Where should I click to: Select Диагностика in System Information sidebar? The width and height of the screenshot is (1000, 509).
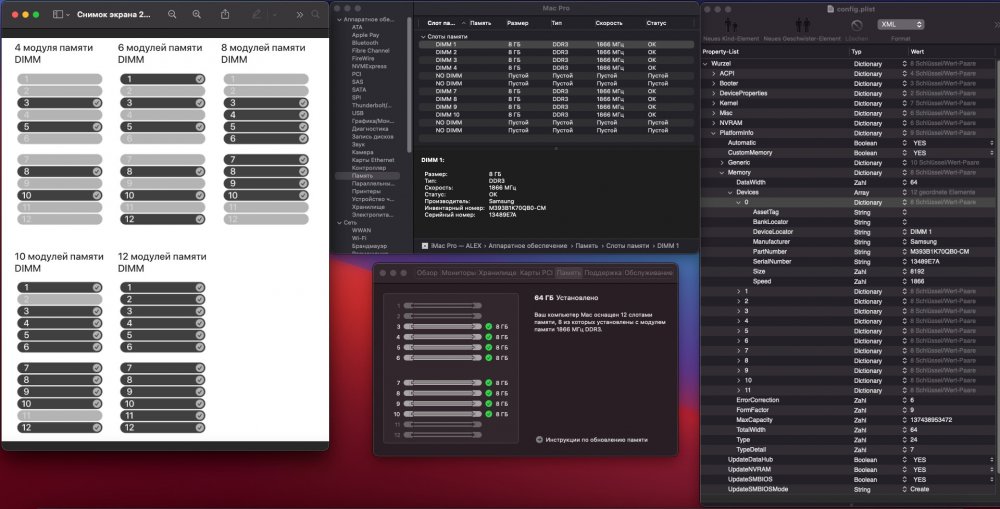click(370, 129)
